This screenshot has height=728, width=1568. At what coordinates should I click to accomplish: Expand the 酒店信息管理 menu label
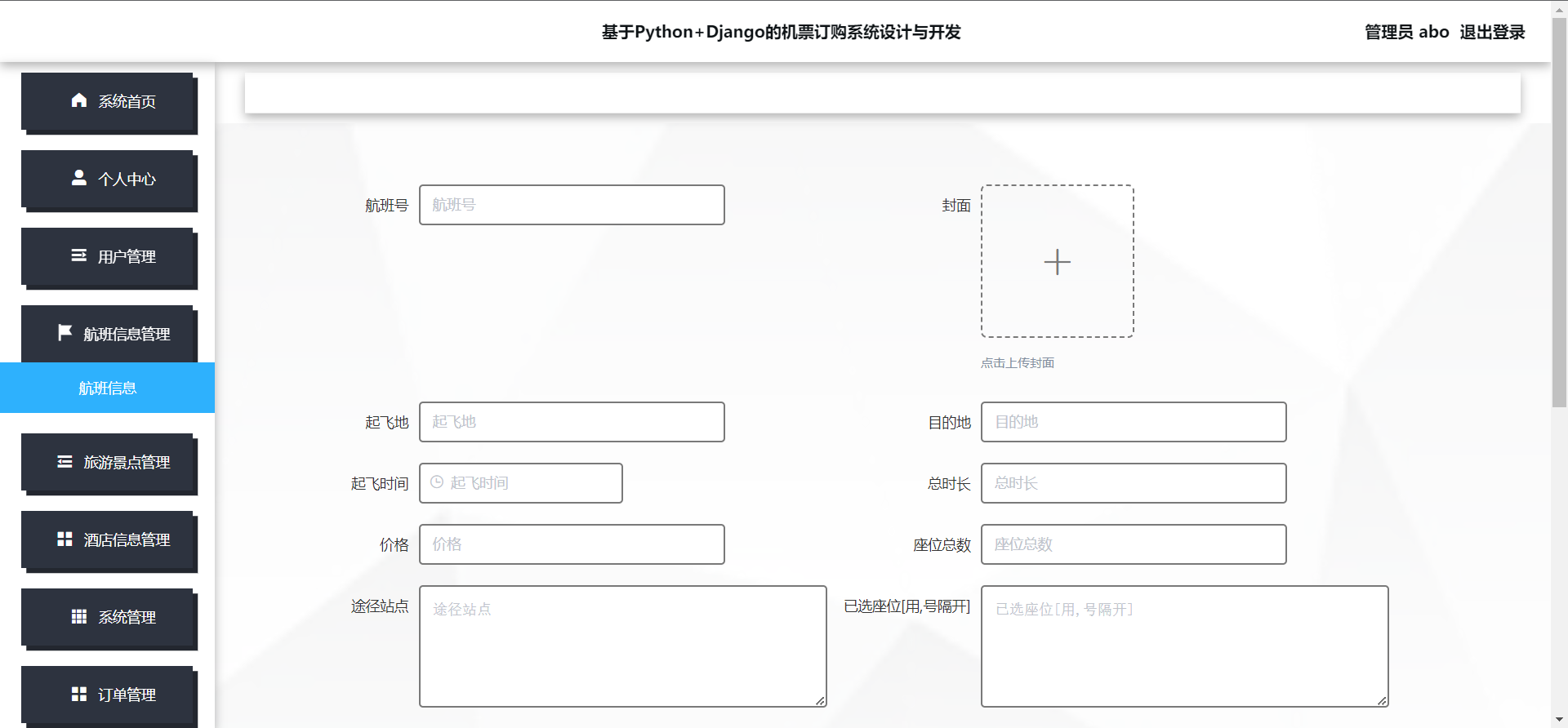127,539
